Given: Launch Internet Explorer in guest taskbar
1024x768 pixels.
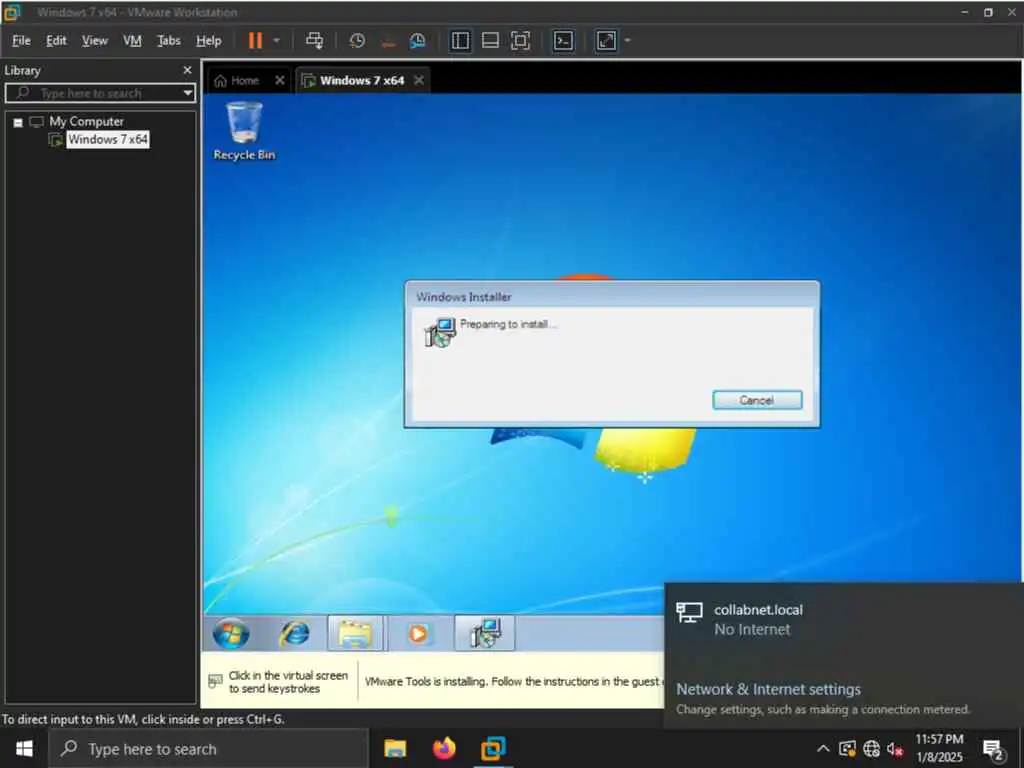Looking at the screenshot, I should [x=295, y=633].
